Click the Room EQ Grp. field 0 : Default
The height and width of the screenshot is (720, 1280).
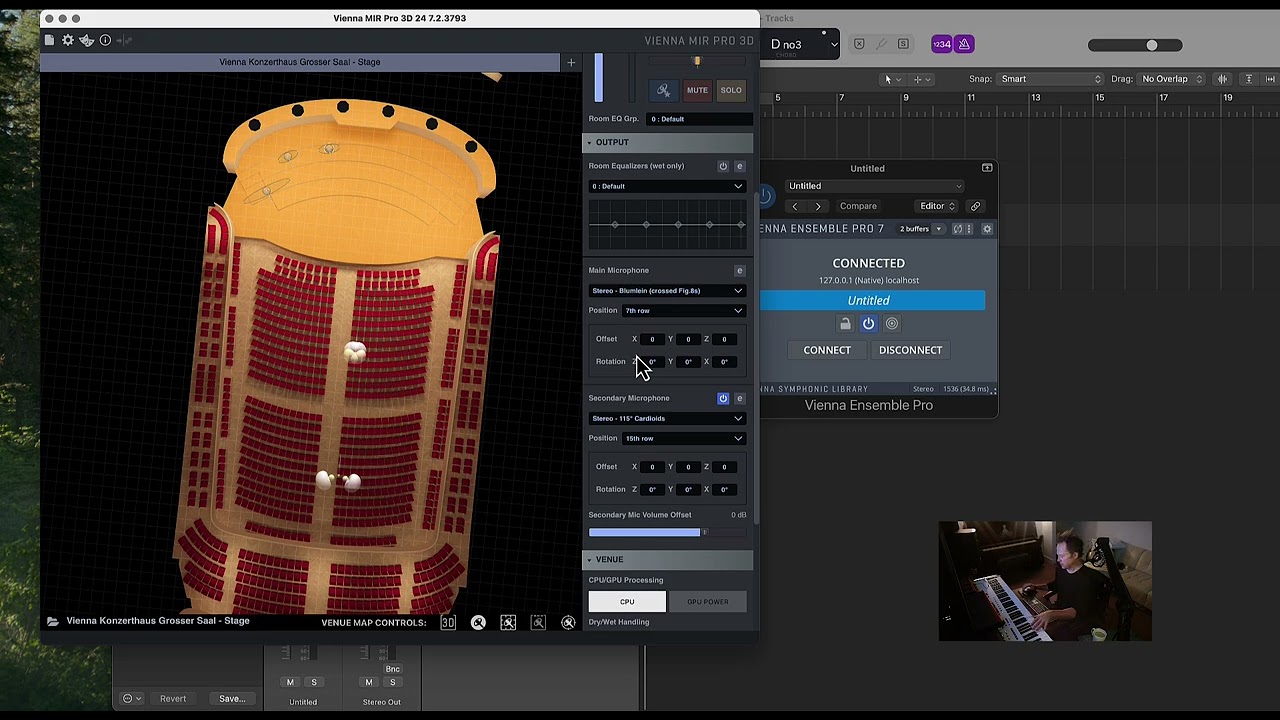click(x=698, y=119)
